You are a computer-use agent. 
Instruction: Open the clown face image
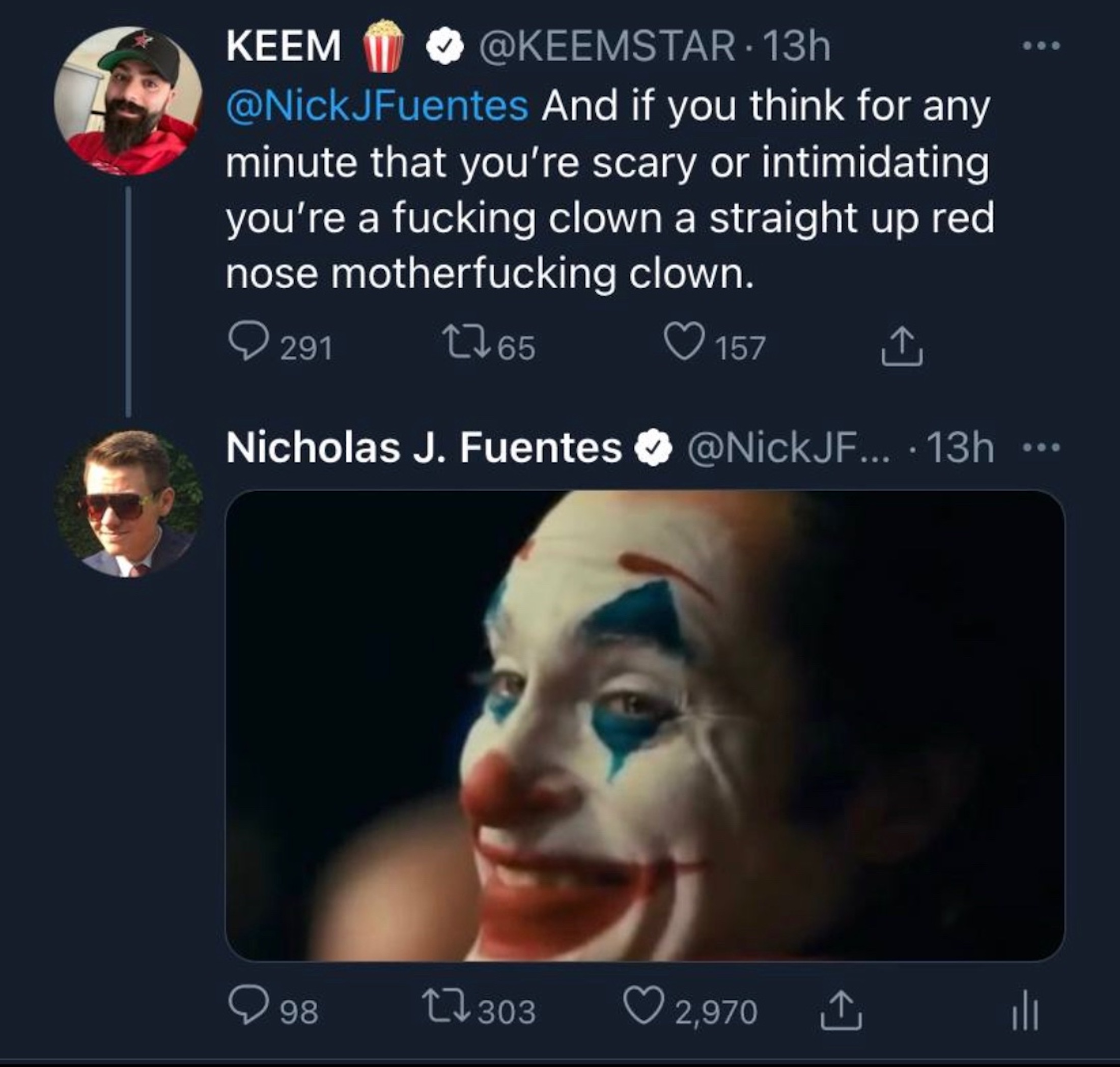click(645, 725)
